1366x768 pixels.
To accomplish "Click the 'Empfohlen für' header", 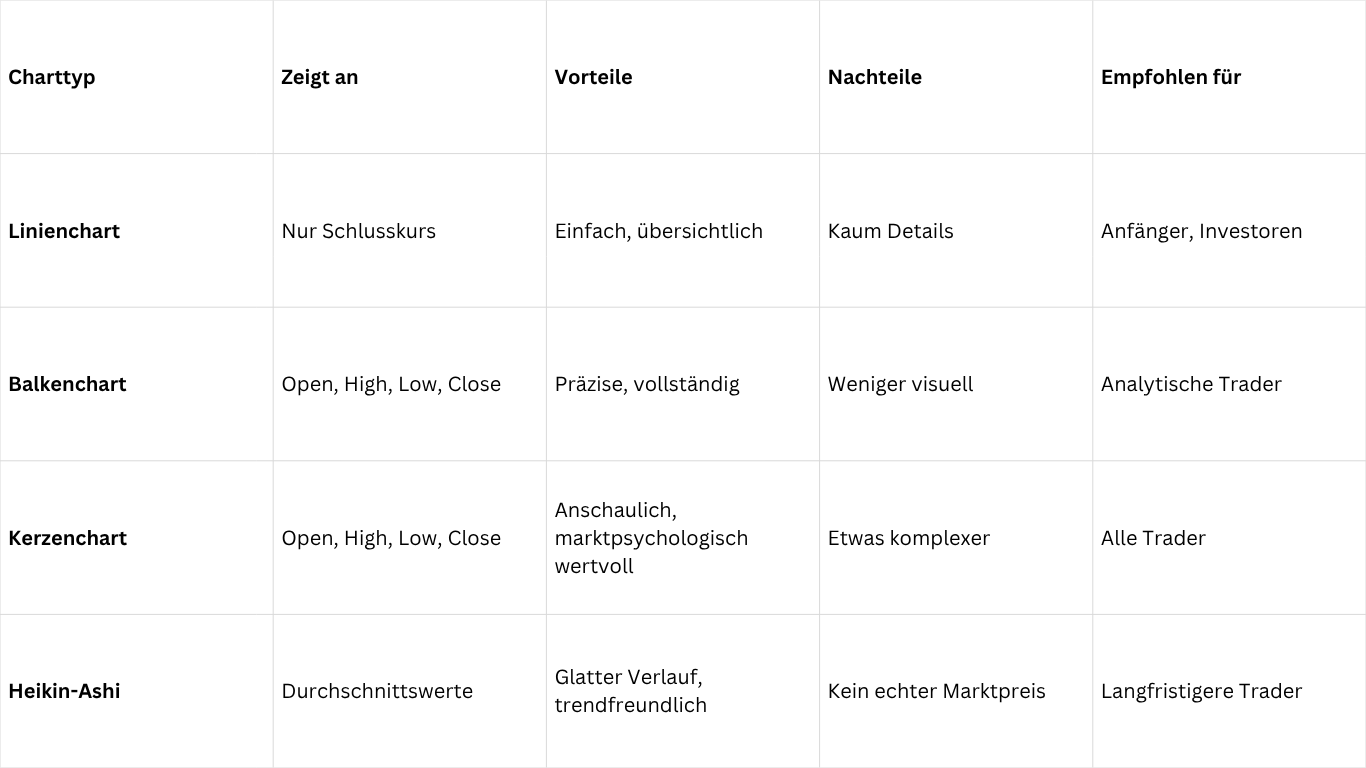I will pos(1171,77).
